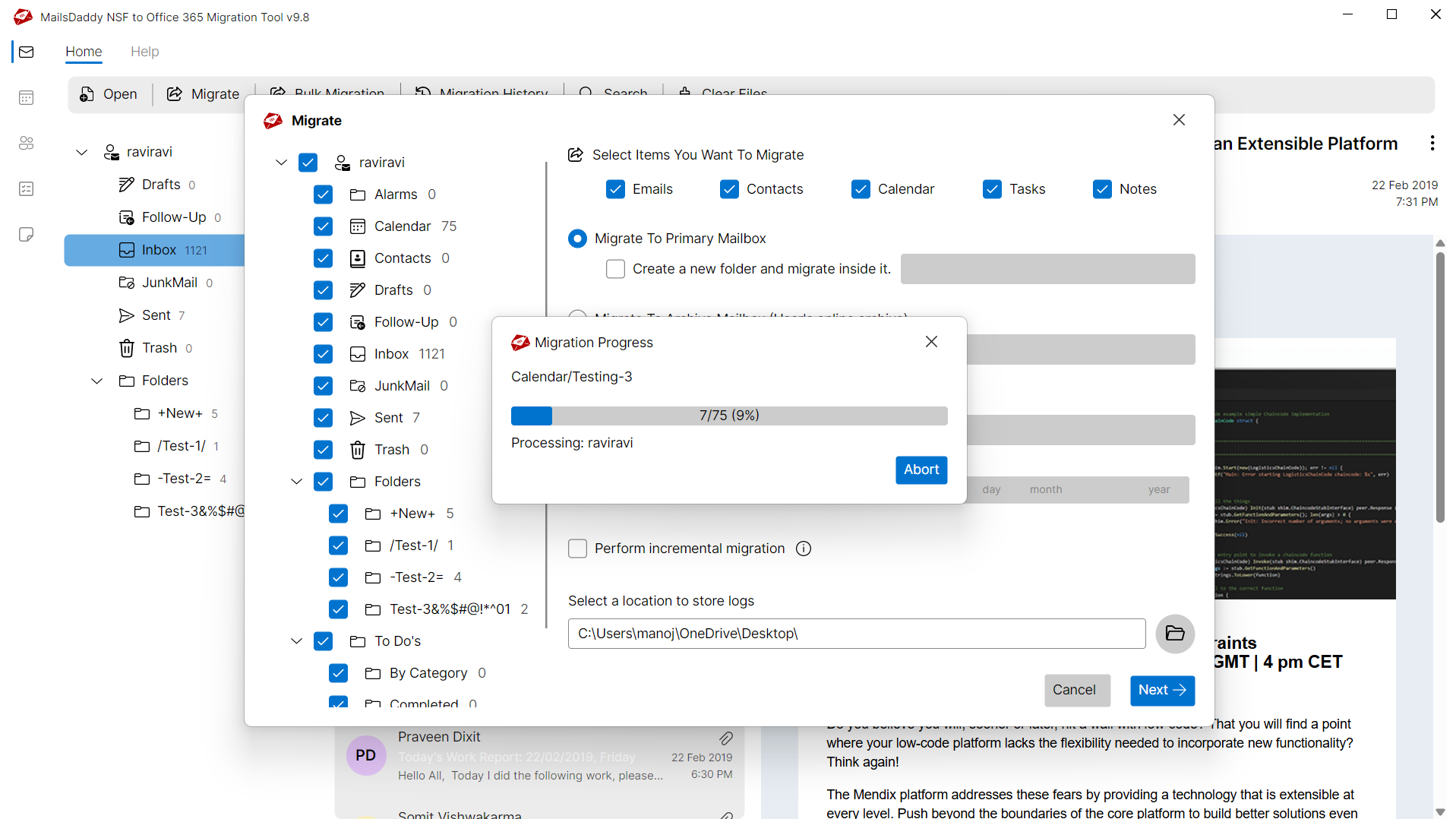Click Test-3&%$#@!*^01 folder label in Migrate tree
This screenshot has height=819, width=1456.
point(450,609)
